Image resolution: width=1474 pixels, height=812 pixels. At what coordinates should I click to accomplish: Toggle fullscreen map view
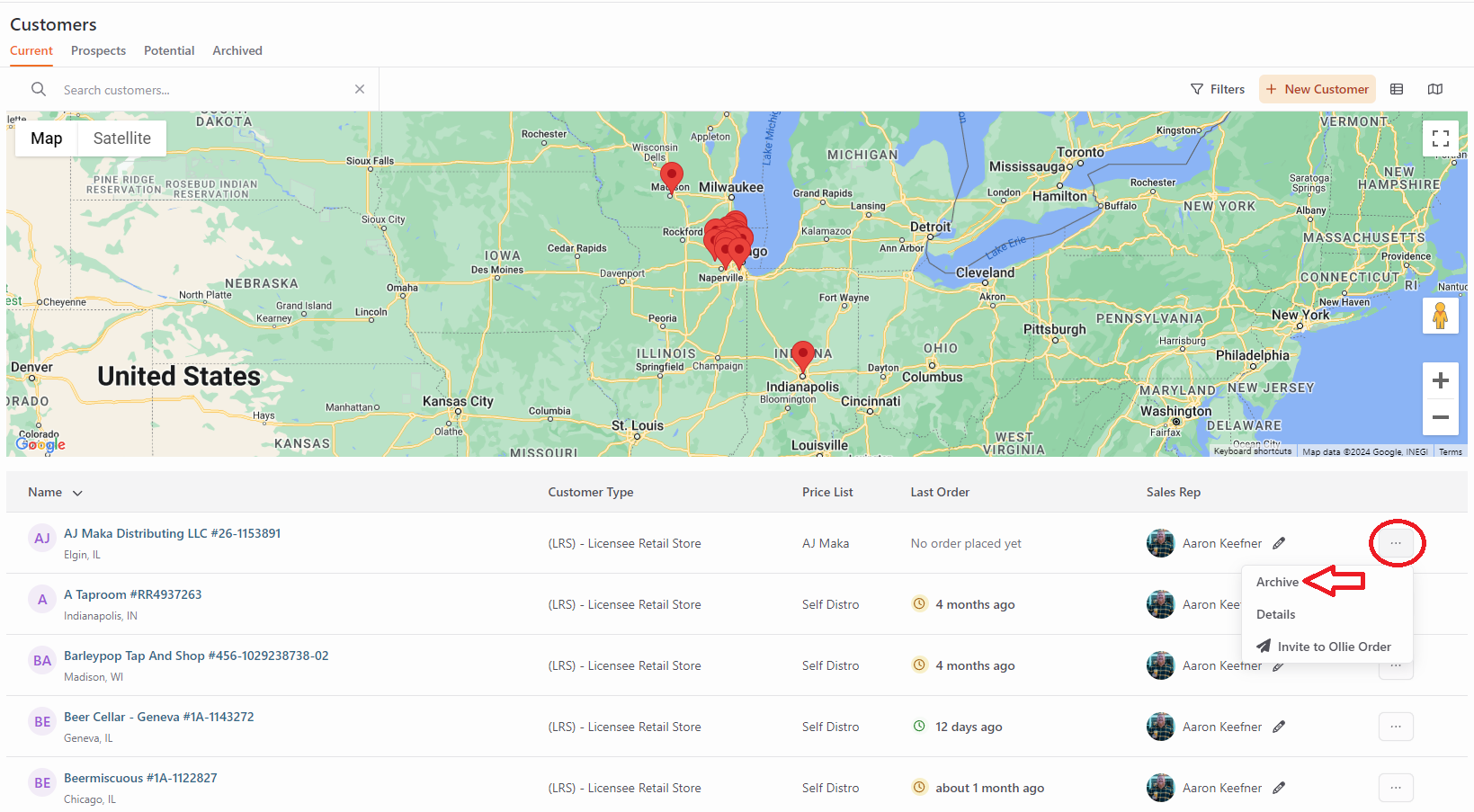coord(1441,138)
